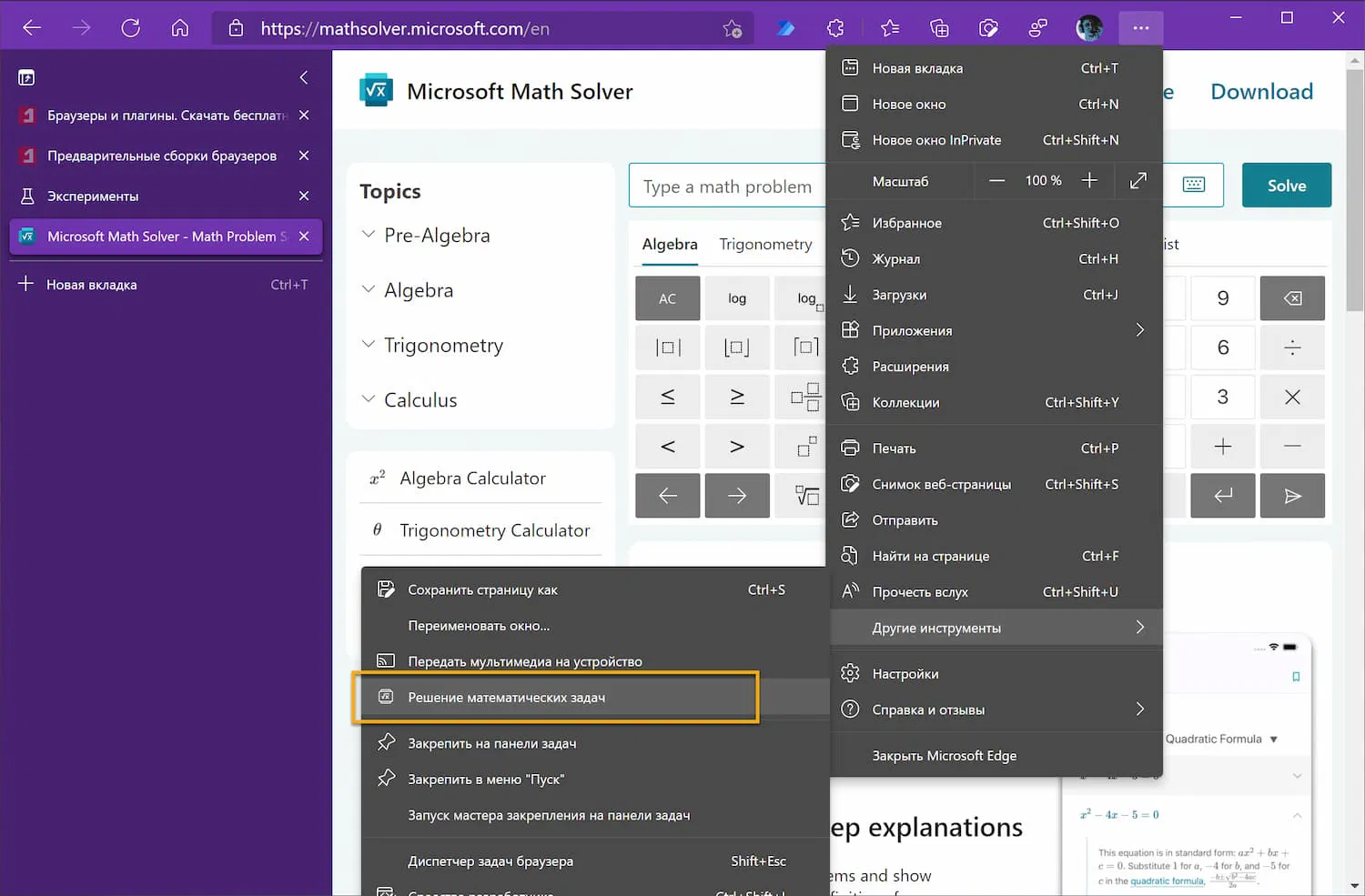Switch to the Algebra keypad tab

[x=670, y=244]
